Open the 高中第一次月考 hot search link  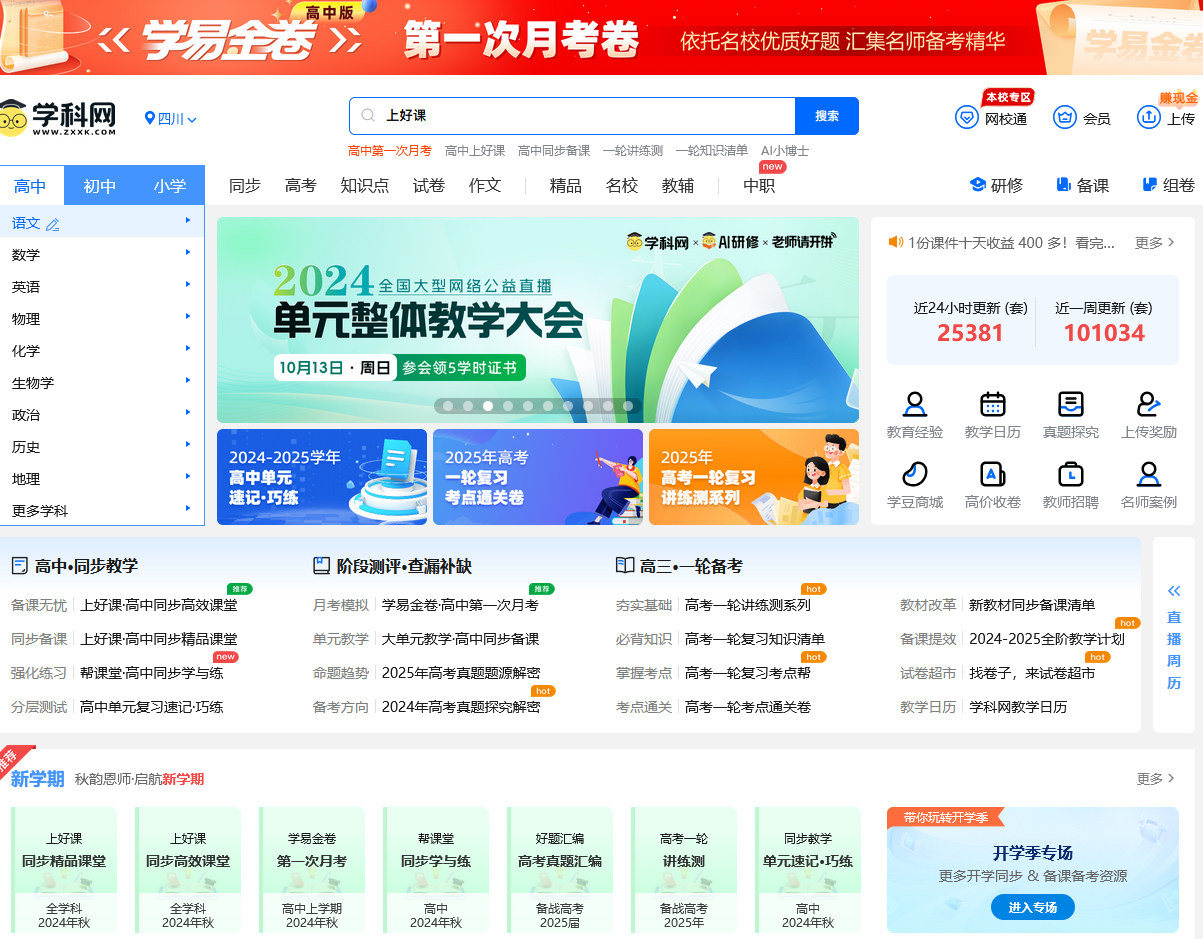coord(390,151)
